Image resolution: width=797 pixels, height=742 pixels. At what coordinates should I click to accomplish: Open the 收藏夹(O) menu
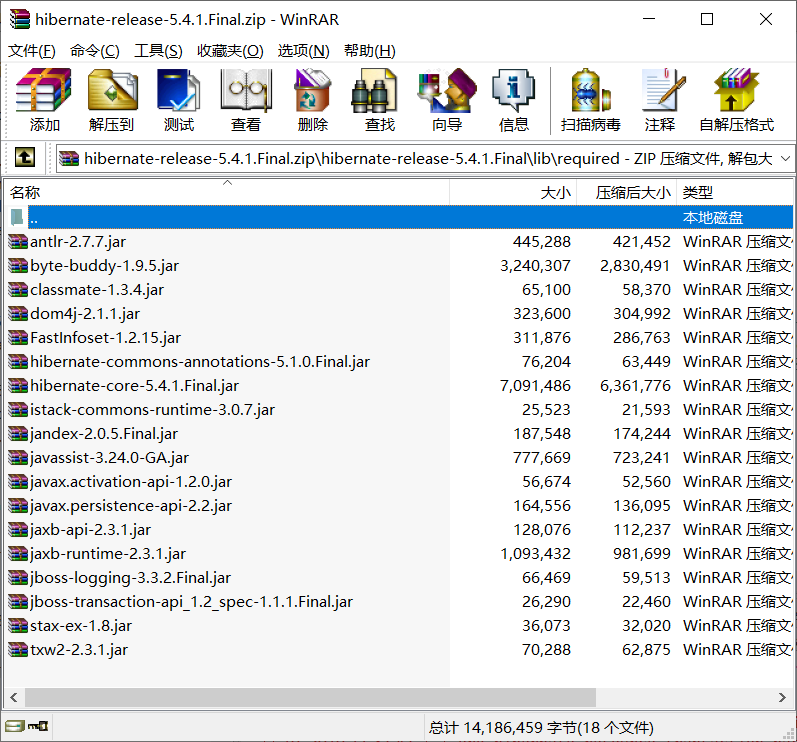pyautogui.click(x=230, y=51)
